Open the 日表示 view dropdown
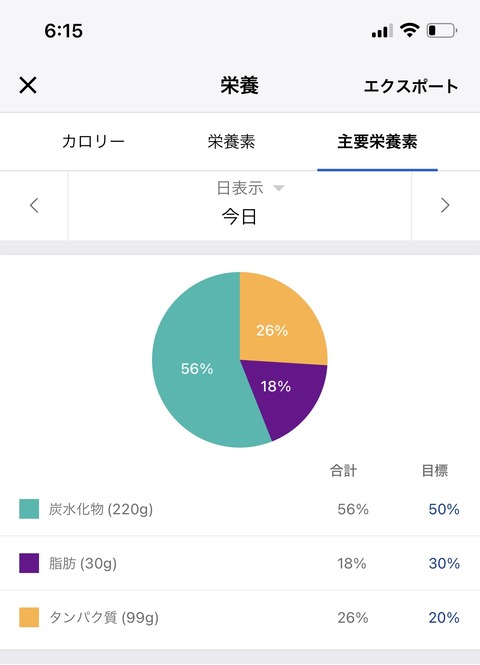The image size is (480, 665). (250, 188)
